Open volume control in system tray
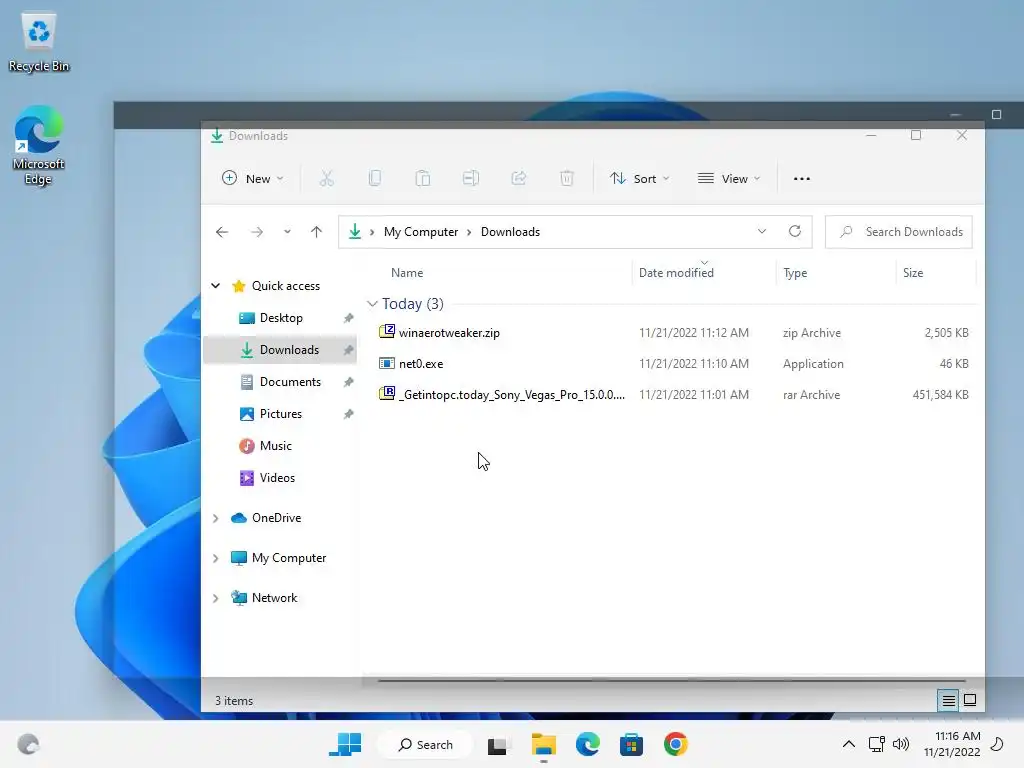The image size is (1024, 768). pos(901,744)
